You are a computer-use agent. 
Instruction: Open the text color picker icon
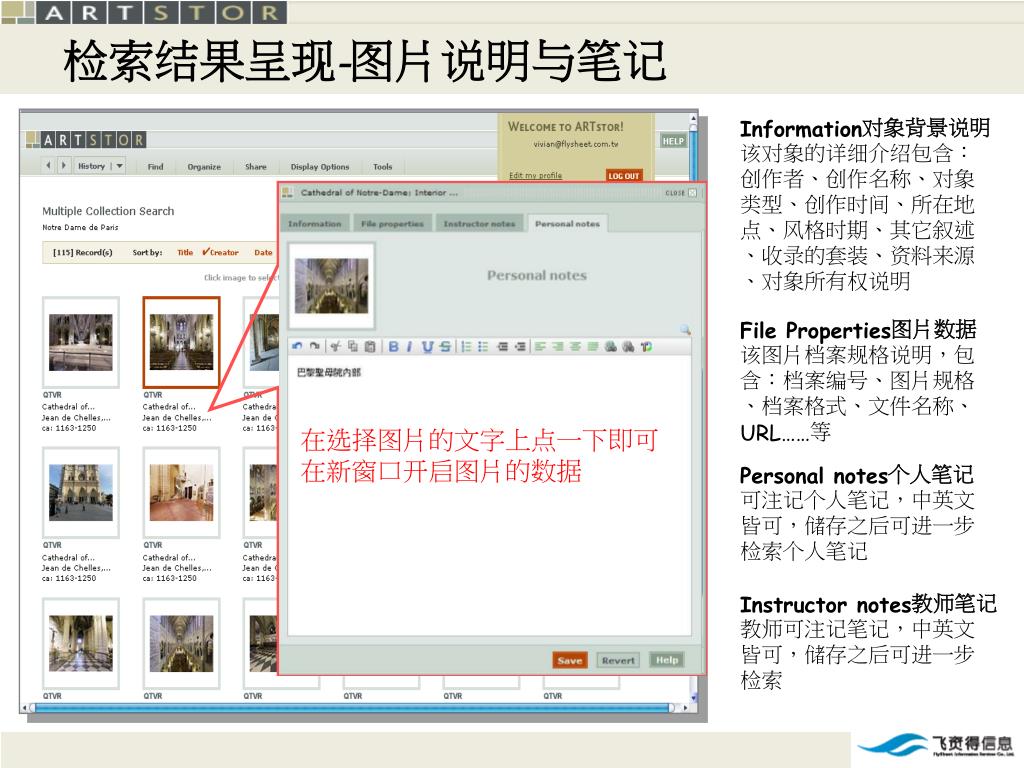point(646,346)
